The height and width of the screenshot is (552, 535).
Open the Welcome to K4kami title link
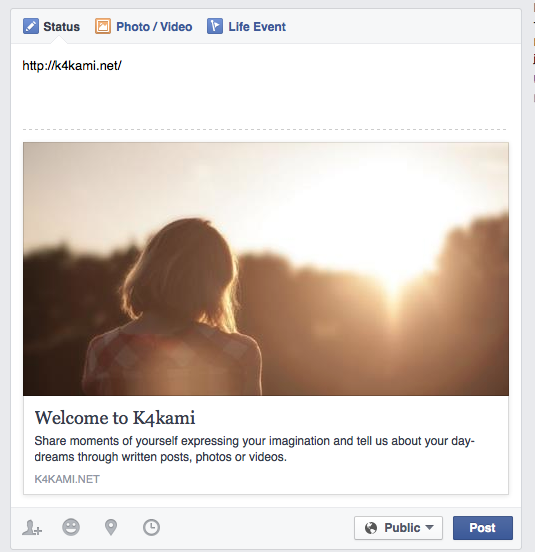115,418
